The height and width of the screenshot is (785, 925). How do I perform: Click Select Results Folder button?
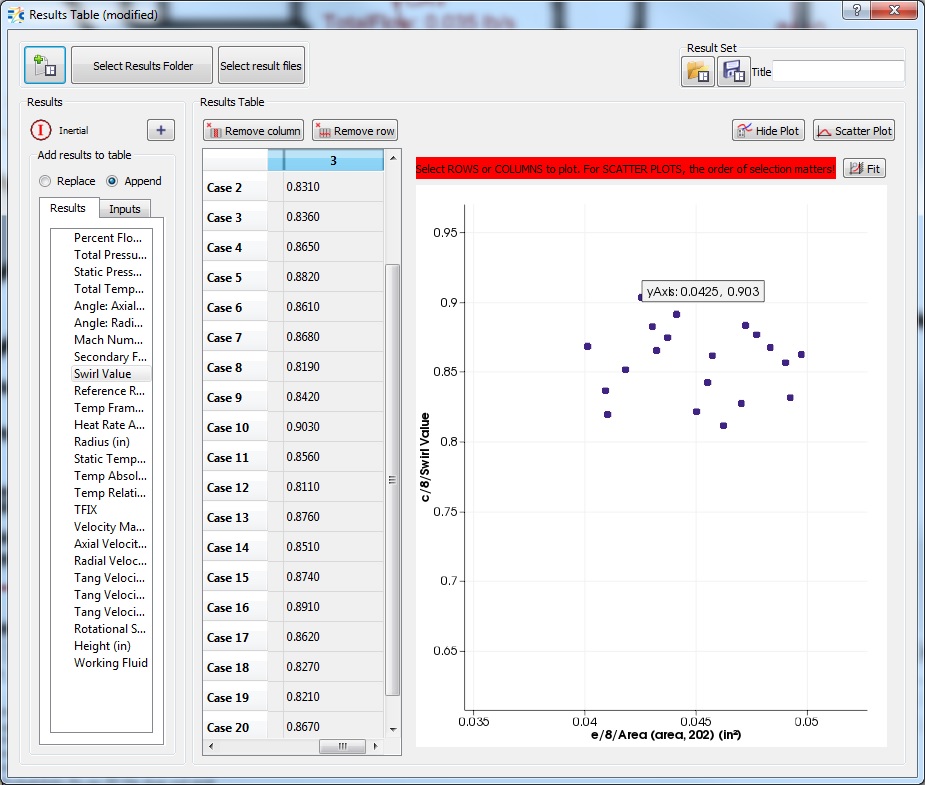pyautogui.click(x=141, y=66)
